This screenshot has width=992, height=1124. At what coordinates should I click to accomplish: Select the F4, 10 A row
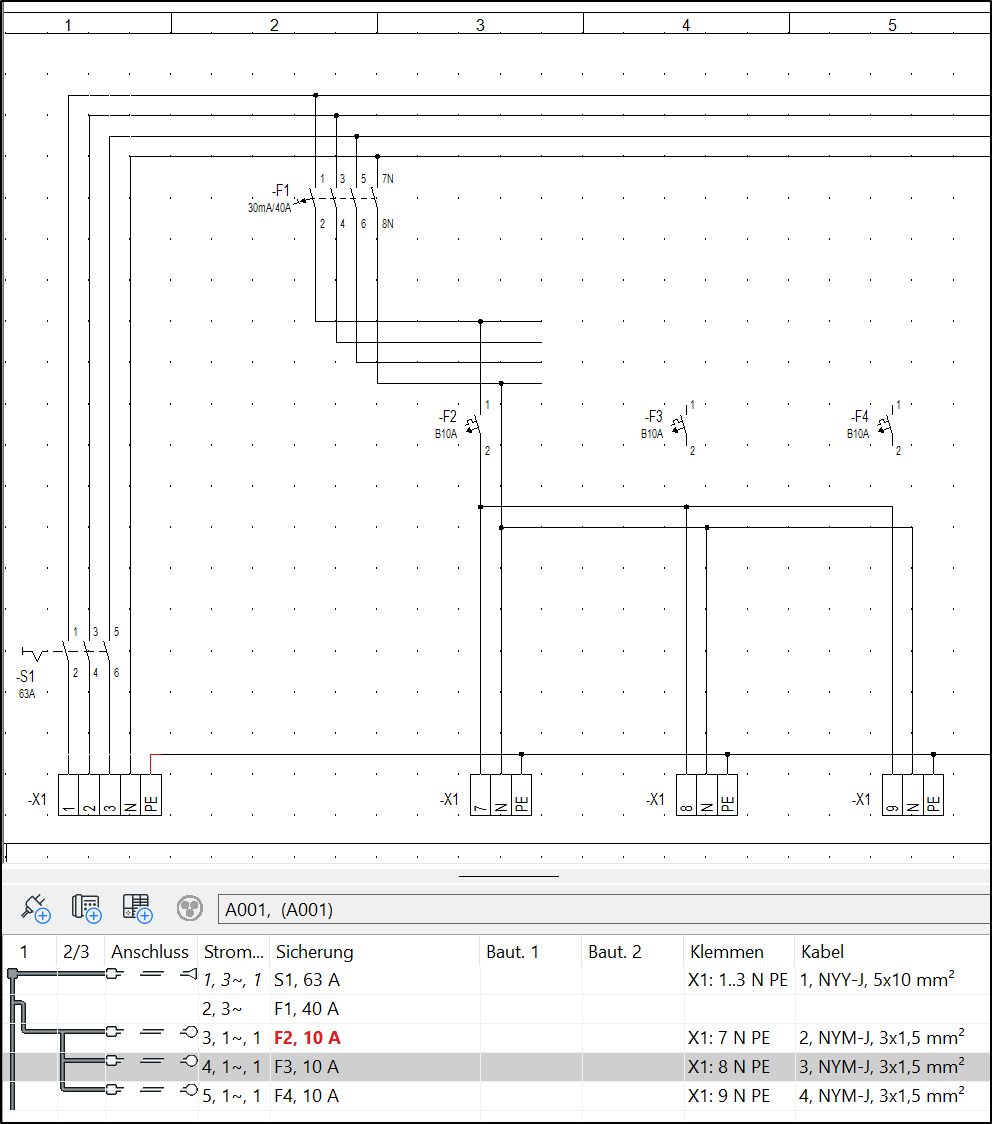[x=307, y=1096]
